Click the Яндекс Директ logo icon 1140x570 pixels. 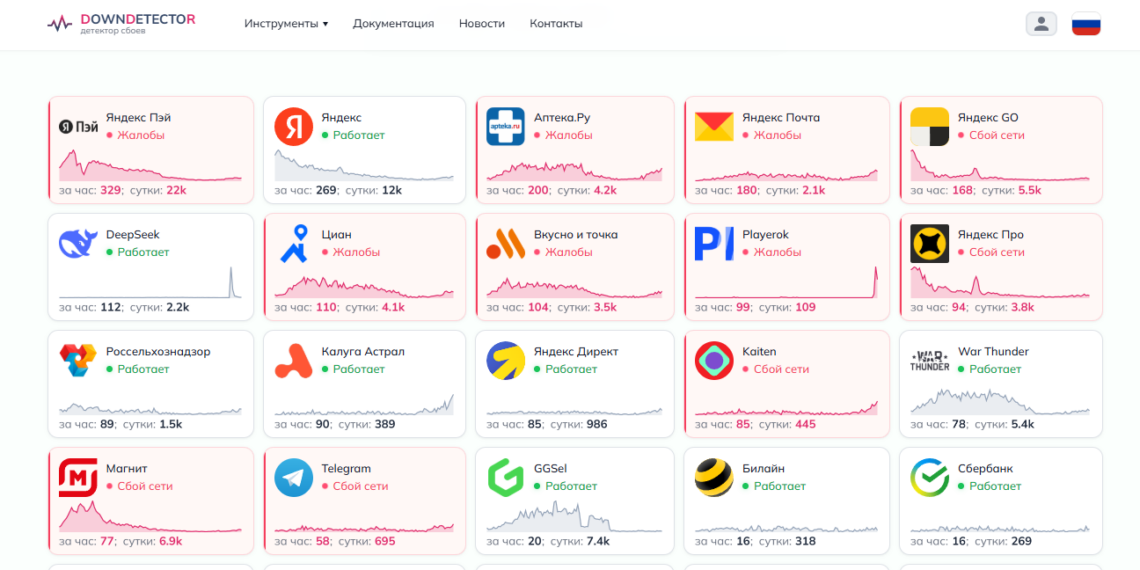(505, 361)
